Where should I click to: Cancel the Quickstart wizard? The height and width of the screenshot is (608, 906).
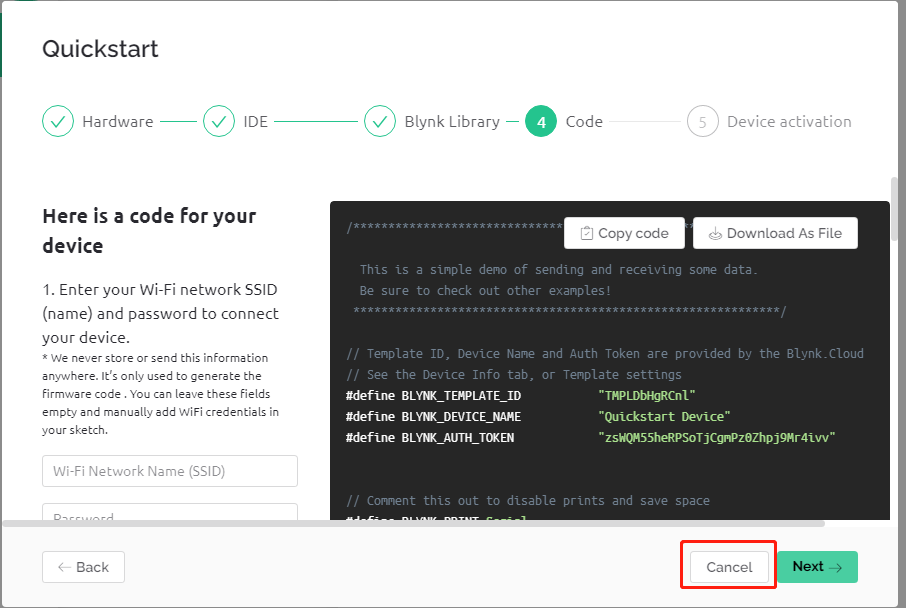pos(729,567)
